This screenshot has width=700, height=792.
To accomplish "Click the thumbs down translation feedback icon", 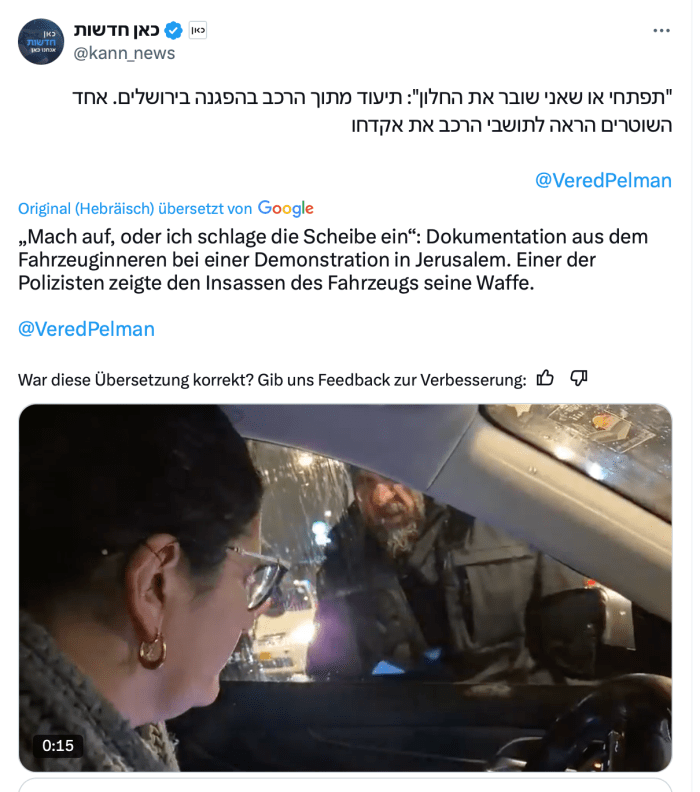I will [579, 378].
